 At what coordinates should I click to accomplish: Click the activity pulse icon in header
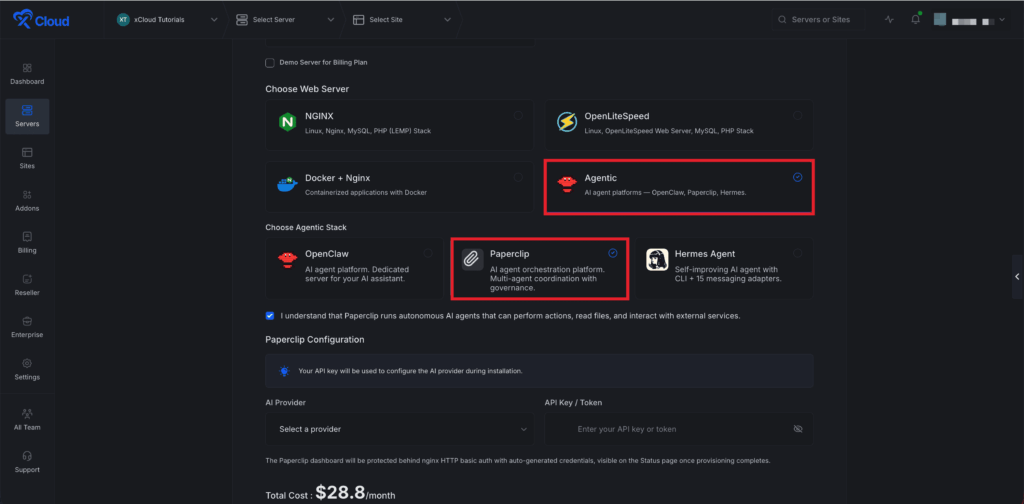point(889,20)
